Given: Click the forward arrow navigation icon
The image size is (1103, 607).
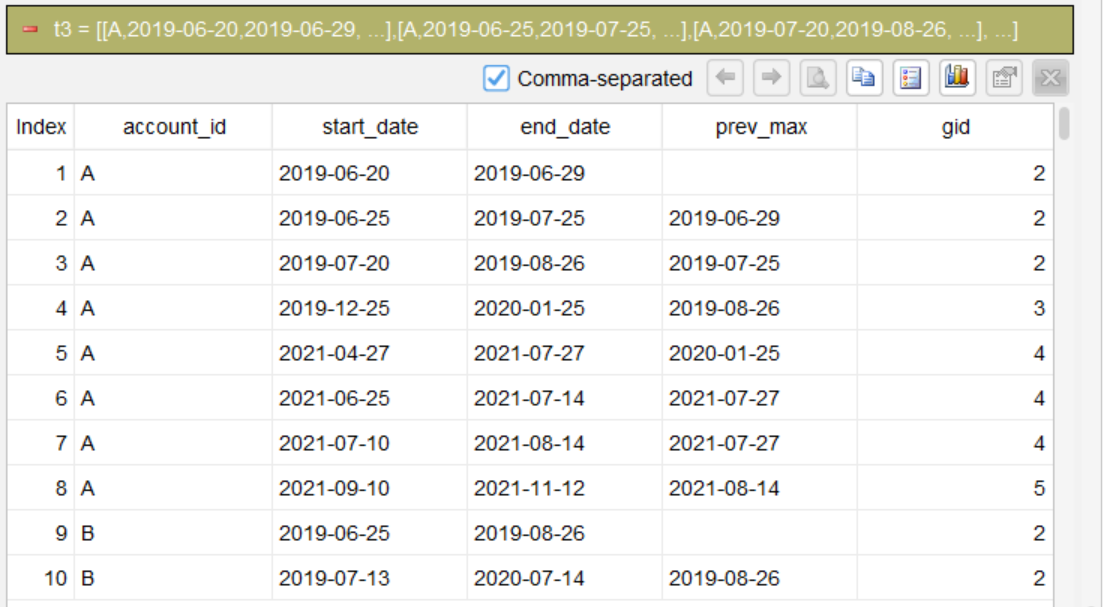Looking at the screenshot, I should click(771, 77).
